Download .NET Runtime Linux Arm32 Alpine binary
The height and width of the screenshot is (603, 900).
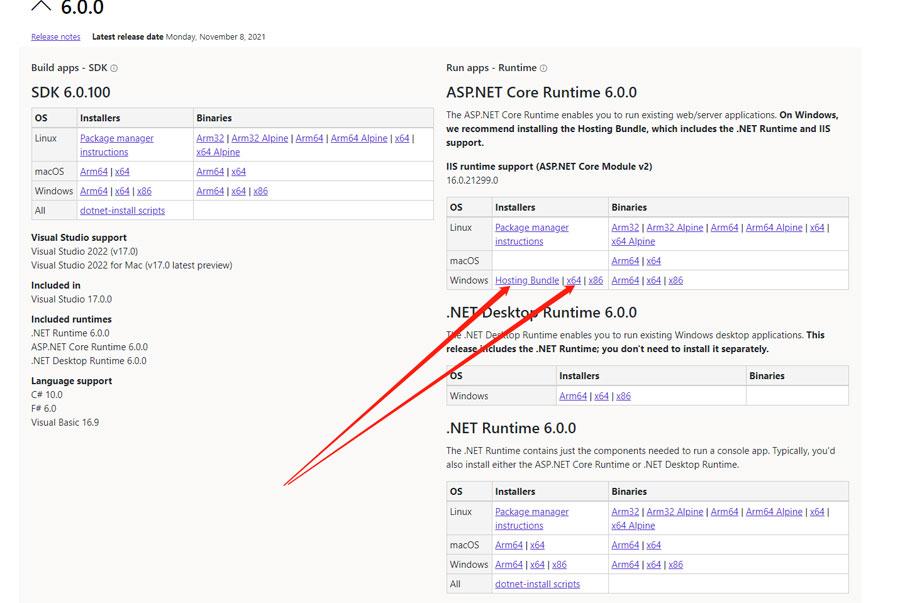(674, 512)
